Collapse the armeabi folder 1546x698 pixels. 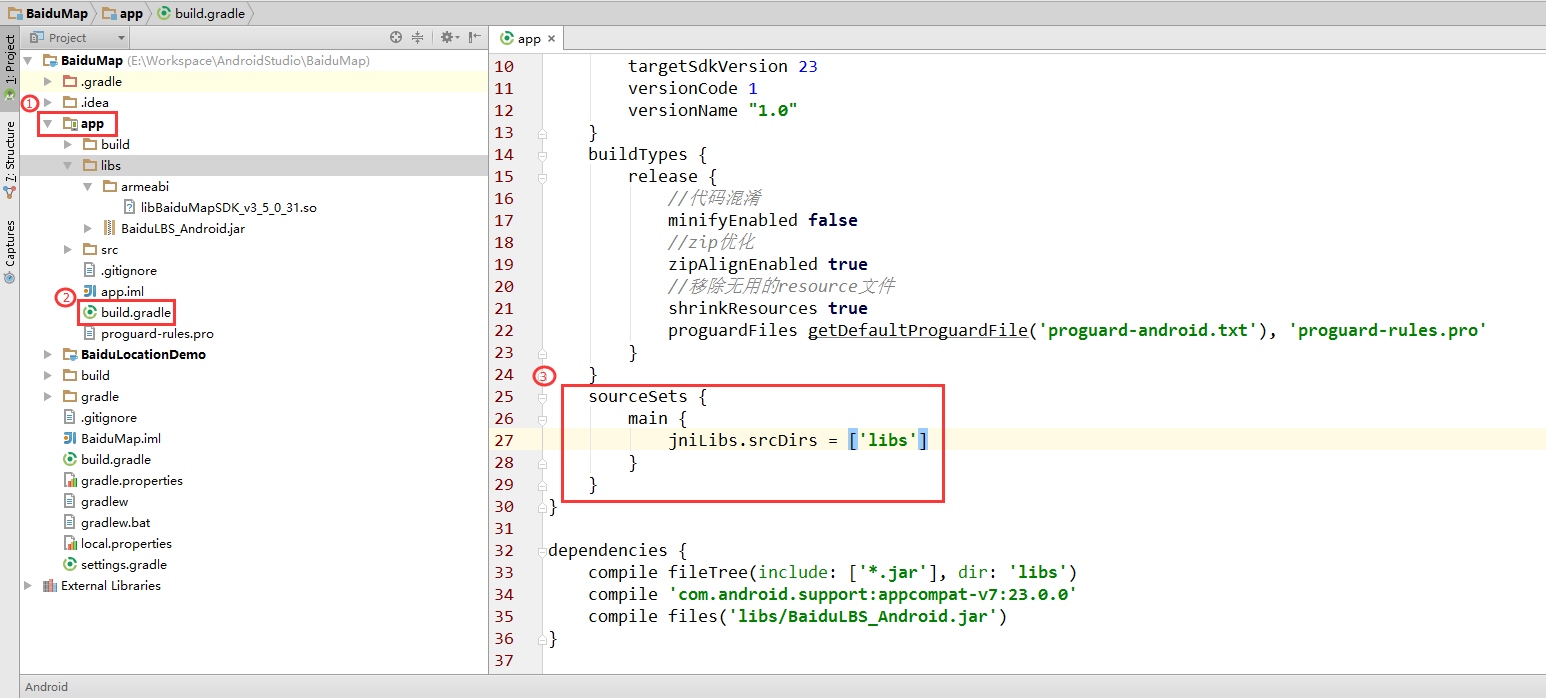(88, 187)
